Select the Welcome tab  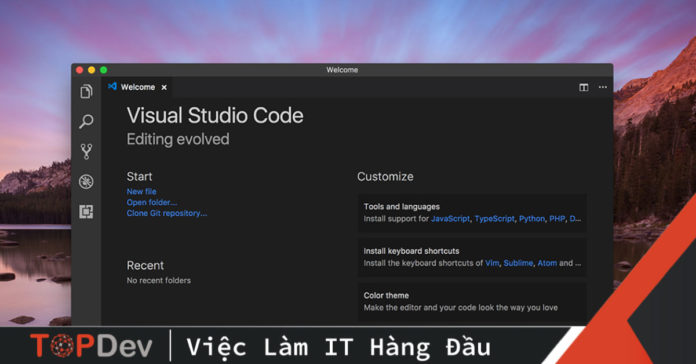pos(138,87)
